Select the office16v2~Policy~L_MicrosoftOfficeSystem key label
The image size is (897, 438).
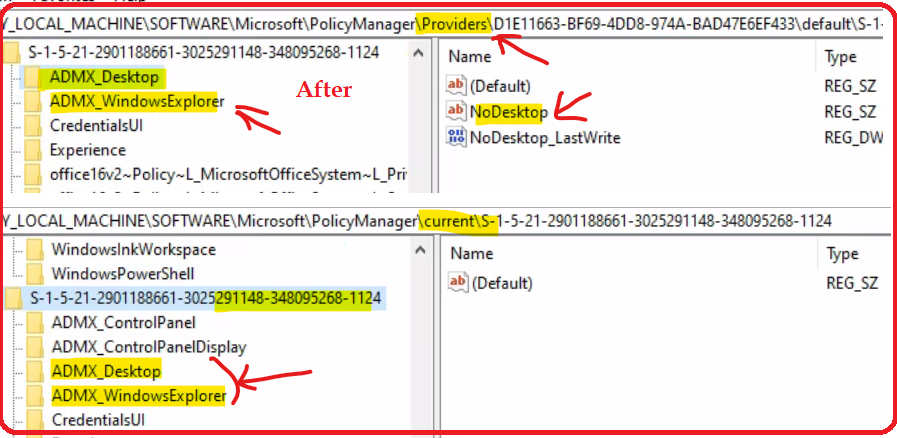pos(228,174)
